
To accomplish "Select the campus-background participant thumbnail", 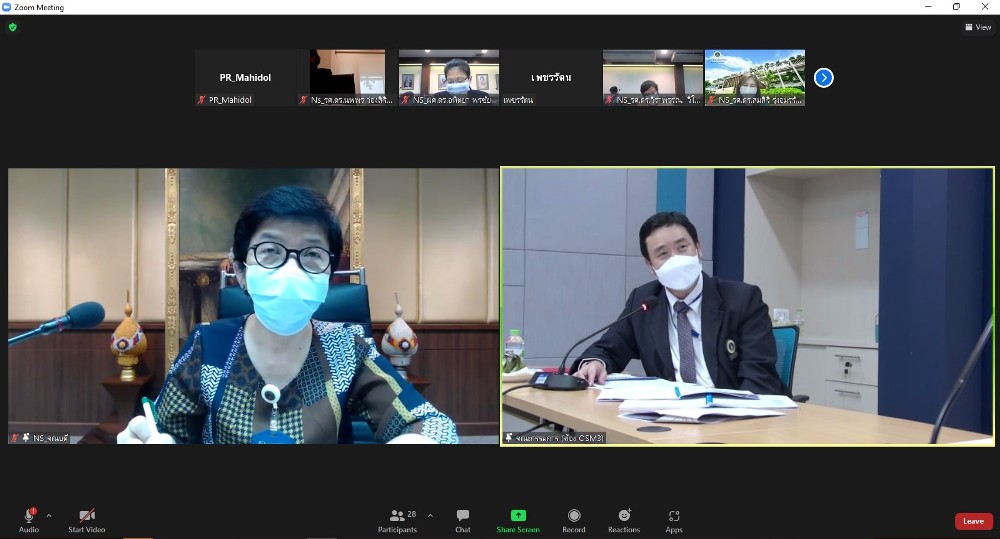I will [754, 77].
